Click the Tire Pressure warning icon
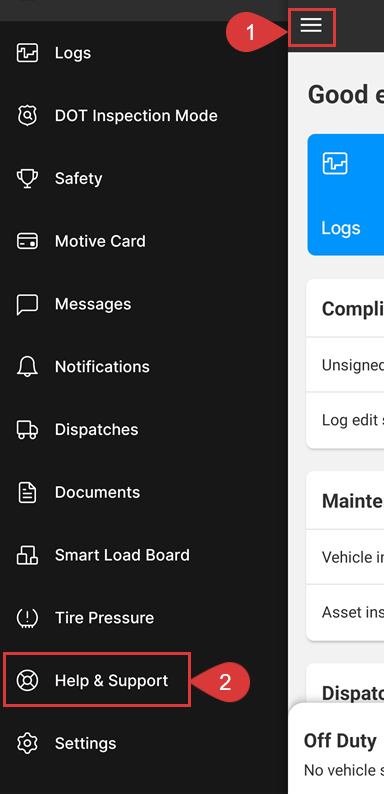This screenshot has height=794, width=384. (x=27, y=618)
